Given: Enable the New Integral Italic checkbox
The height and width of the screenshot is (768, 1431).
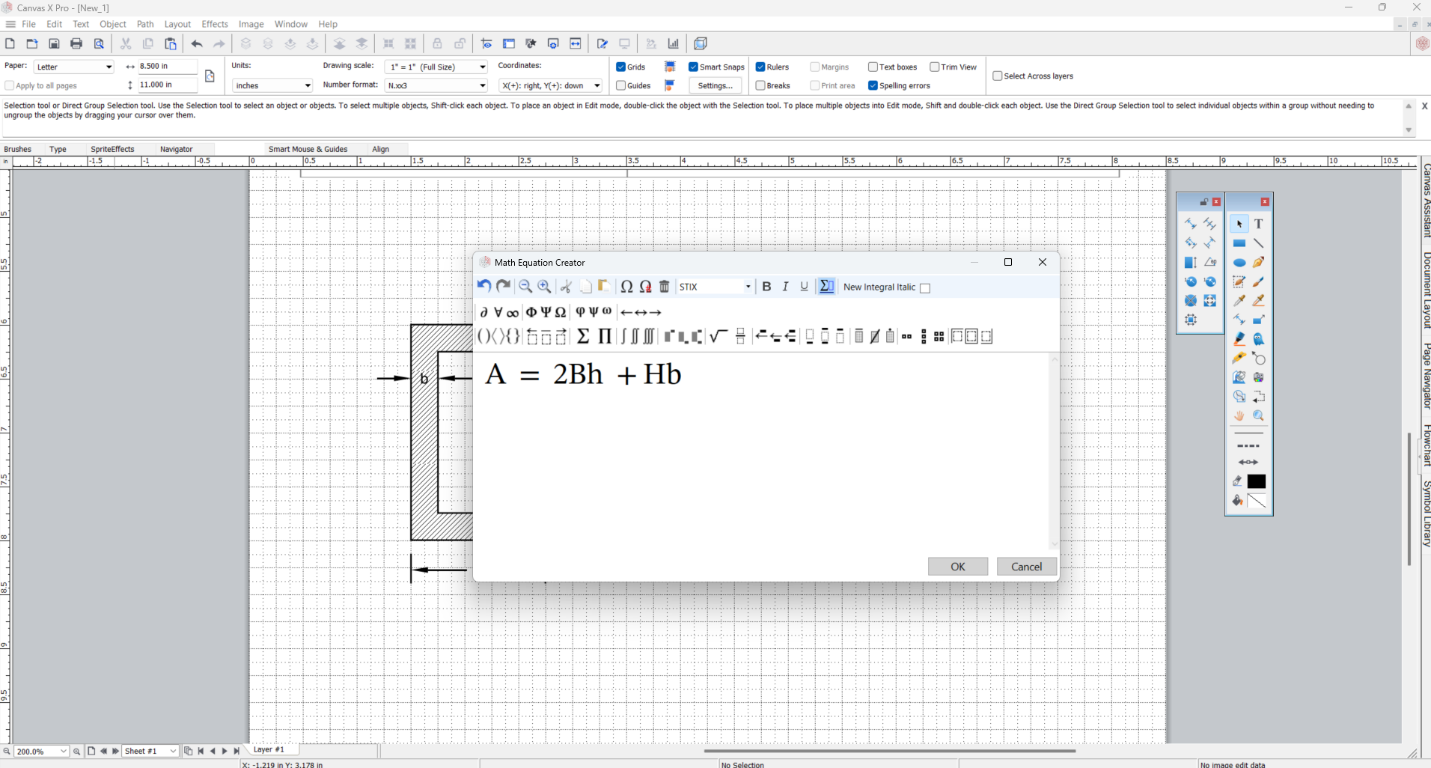Looking at the screenshot, I should 925,287.
